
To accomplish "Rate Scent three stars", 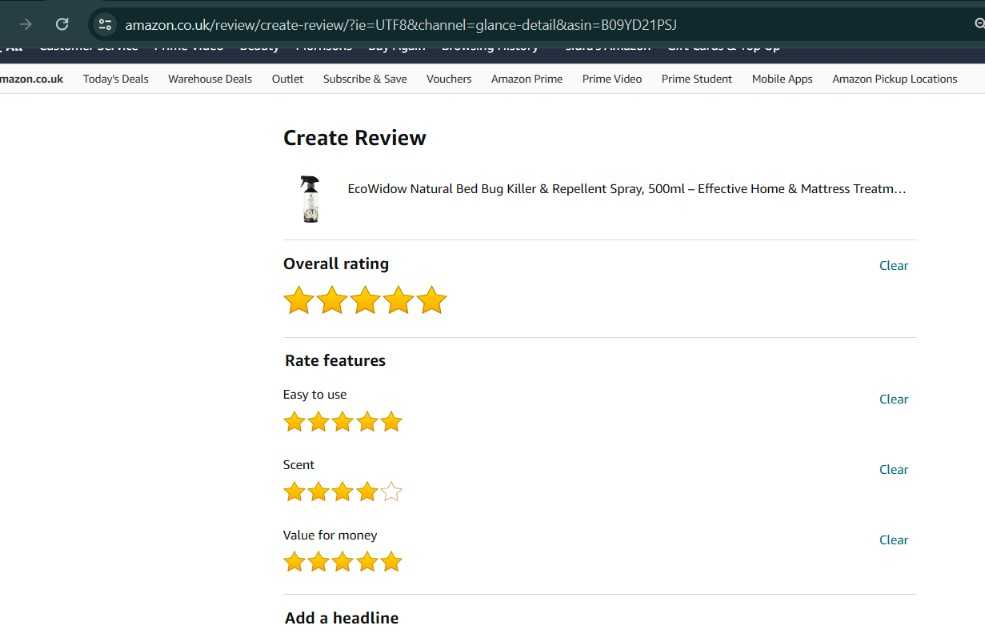I will point(342,492).
